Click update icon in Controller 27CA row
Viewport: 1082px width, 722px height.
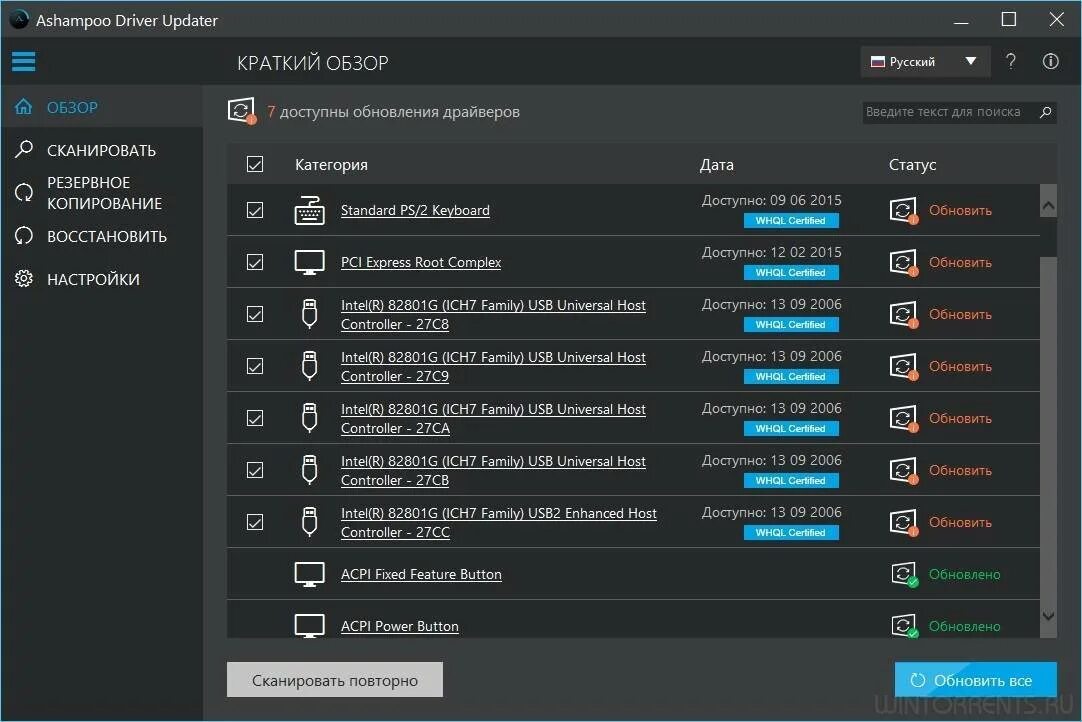903,418
